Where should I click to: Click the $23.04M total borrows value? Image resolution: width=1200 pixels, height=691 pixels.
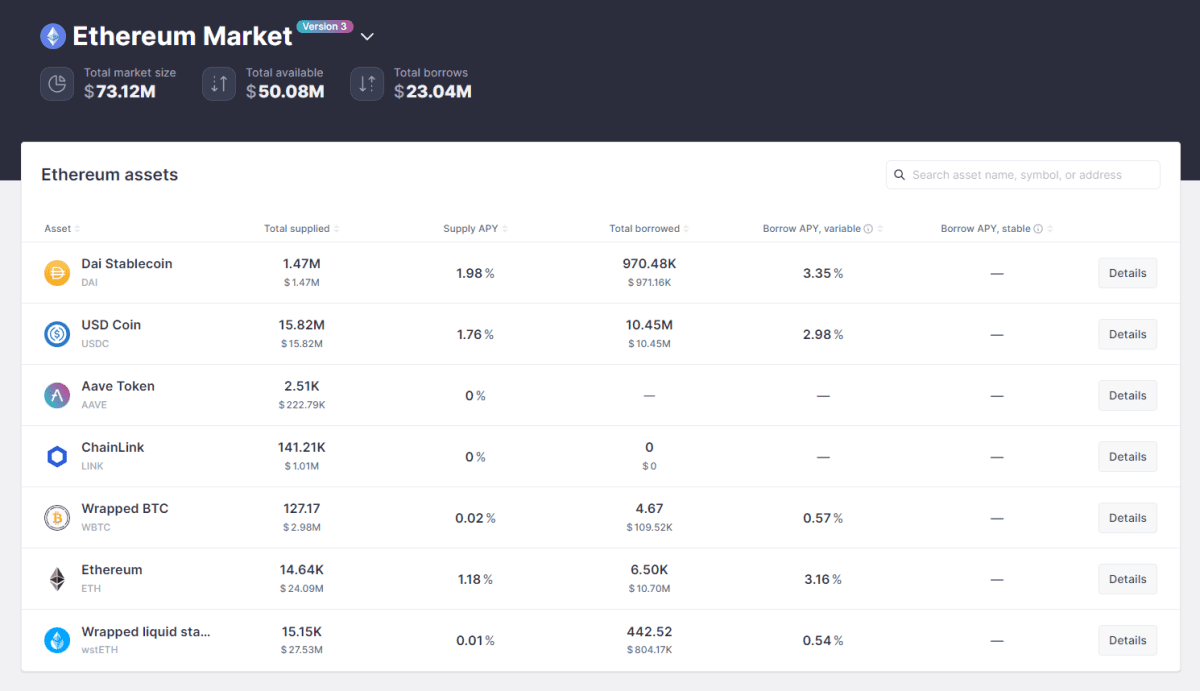click(x=433, y=92)
